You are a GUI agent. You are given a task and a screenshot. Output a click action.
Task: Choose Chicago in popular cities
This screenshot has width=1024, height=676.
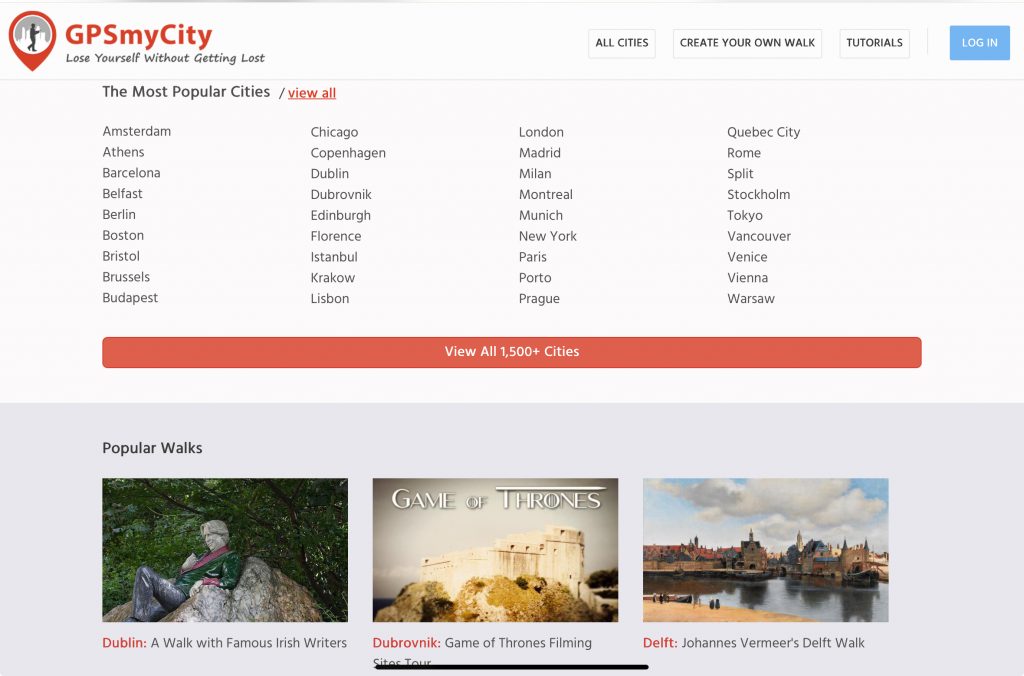(x=334, y=132)
